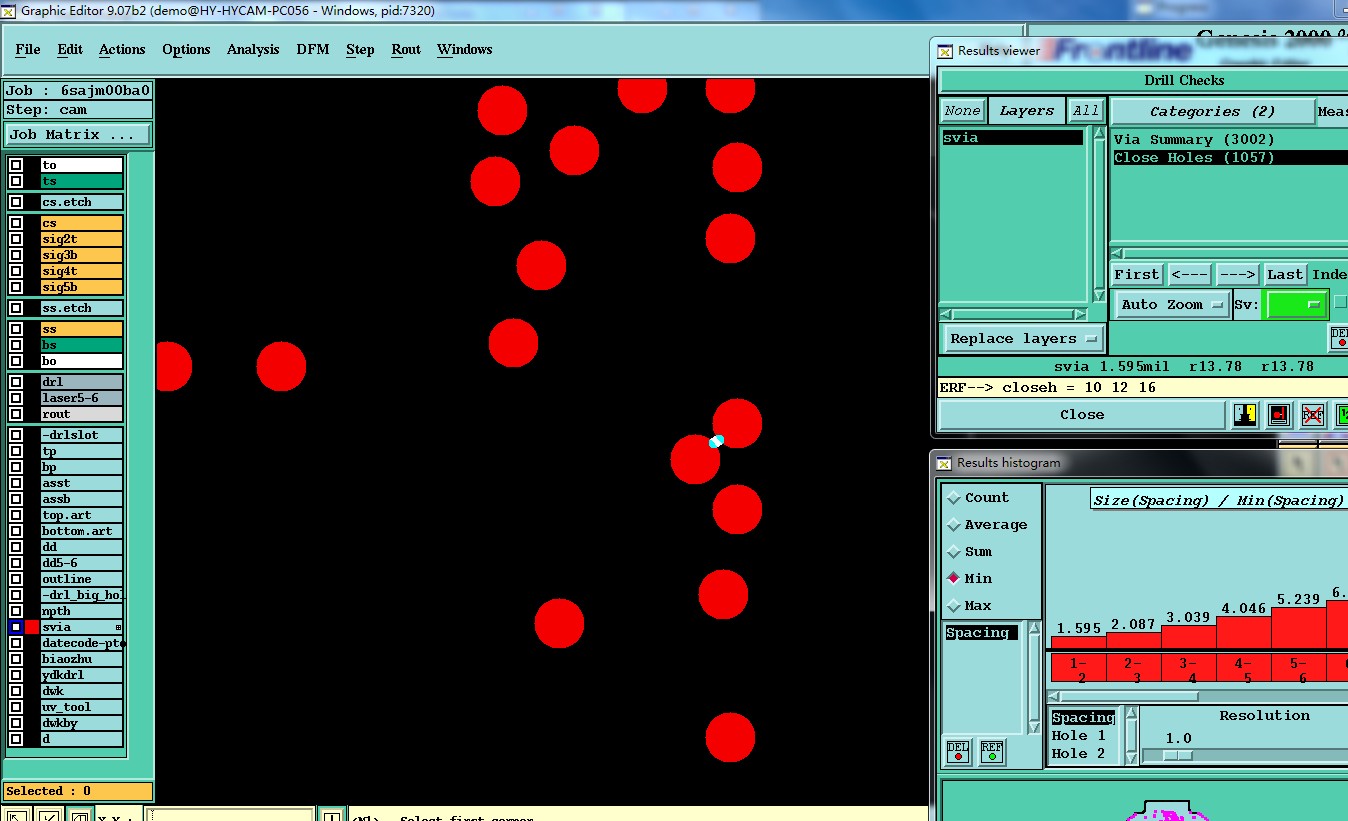Click the small marker icon on the svia row
1348x821 pixels.
point(118,627)
